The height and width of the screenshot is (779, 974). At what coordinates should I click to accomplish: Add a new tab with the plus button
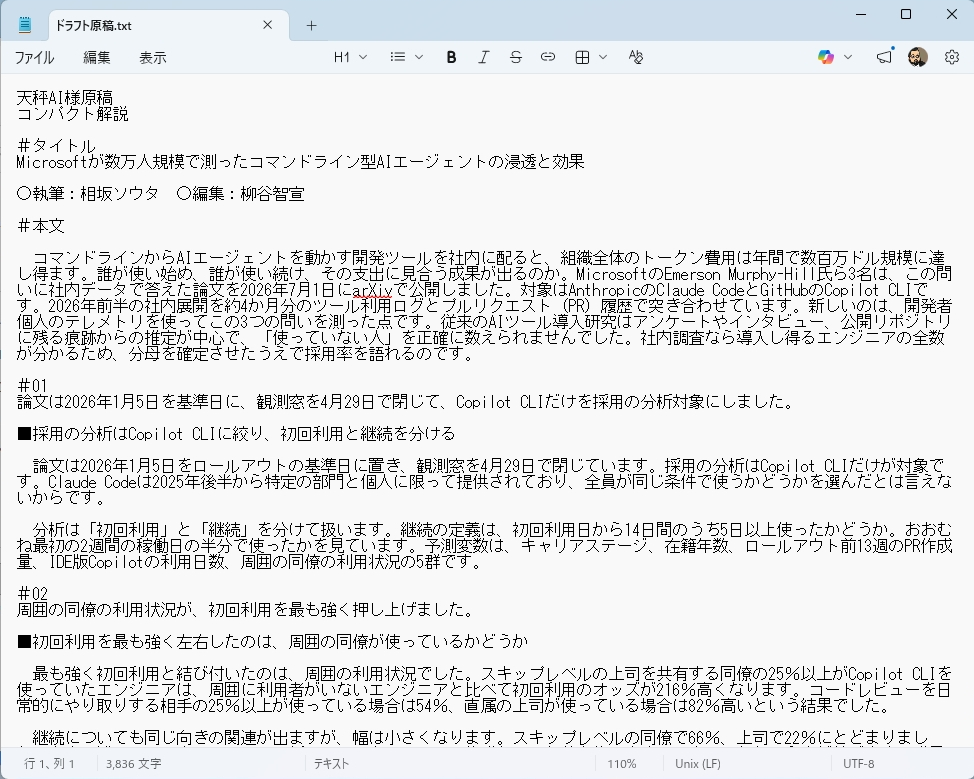[x=311, y=25]
